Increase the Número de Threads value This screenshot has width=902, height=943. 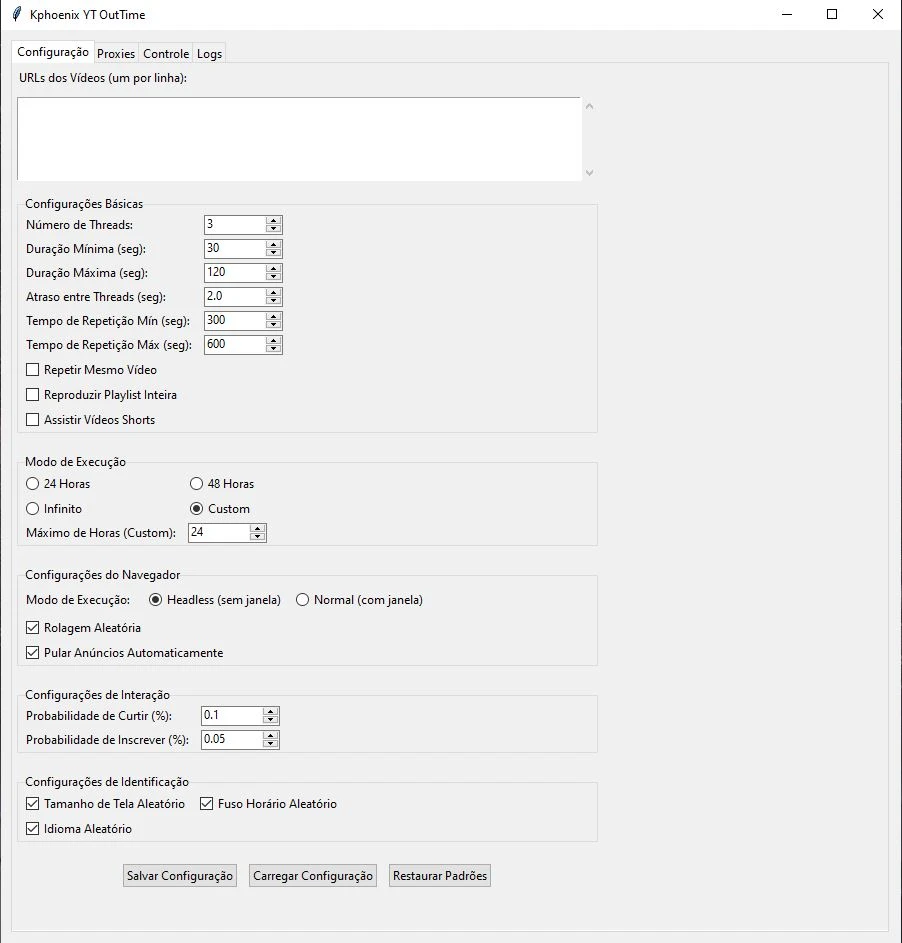(x=274, y=220)
